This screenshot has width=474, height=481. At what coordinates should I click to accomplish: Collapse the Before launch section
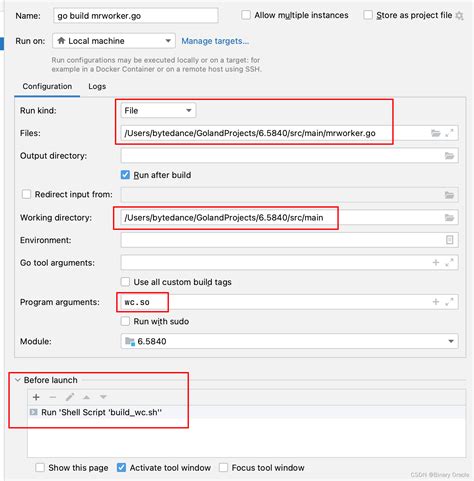18,380
